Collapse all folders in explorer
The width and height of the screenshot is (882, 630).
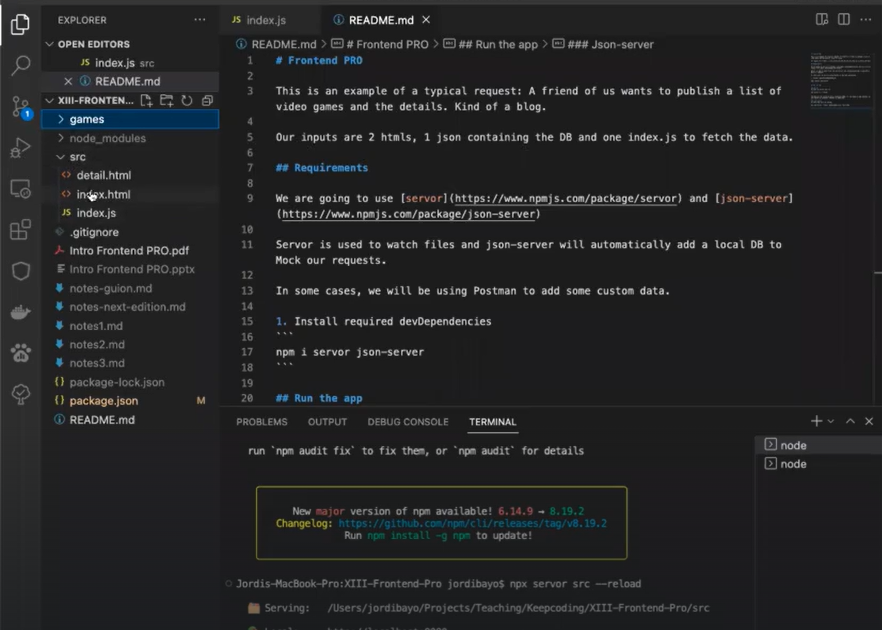tap(207, 101)
